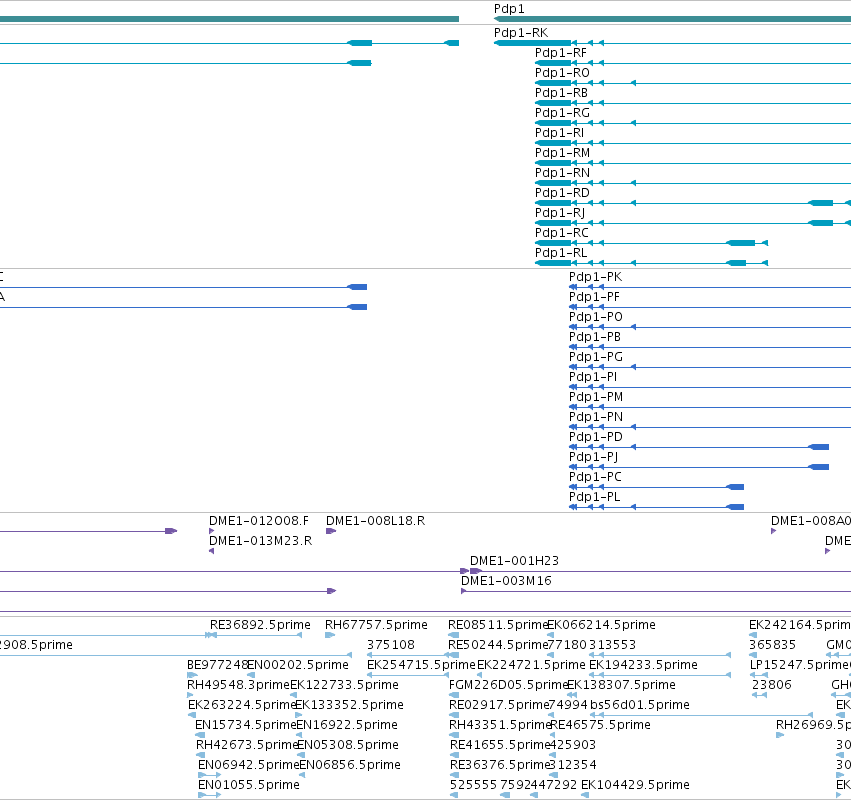The height and width of the screenshot is (800, 851).
Task: Open the EK122733.5prime EST label
Action: [x=345, y=685]
